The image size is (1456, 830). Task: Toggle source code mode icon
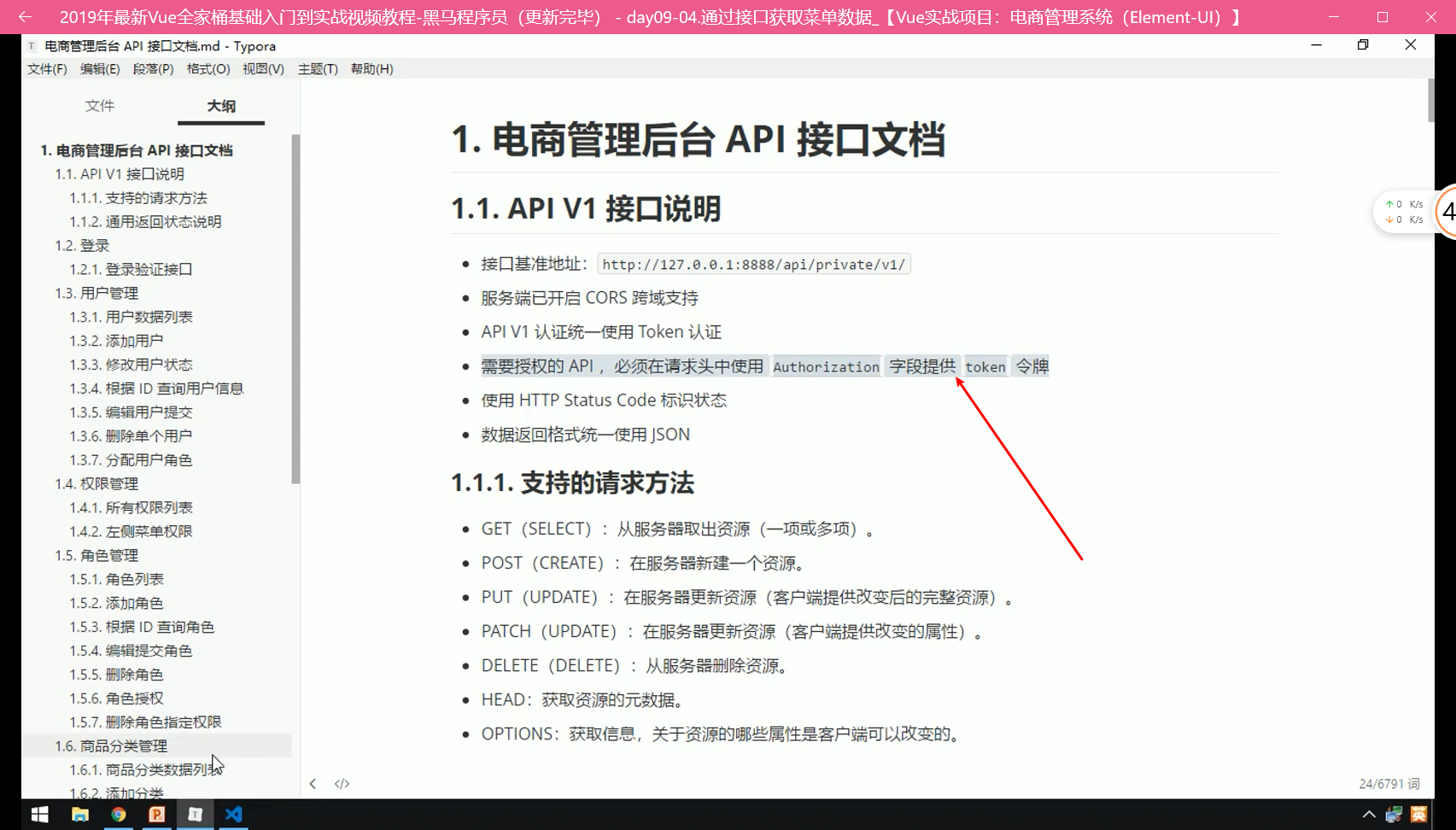342,784
